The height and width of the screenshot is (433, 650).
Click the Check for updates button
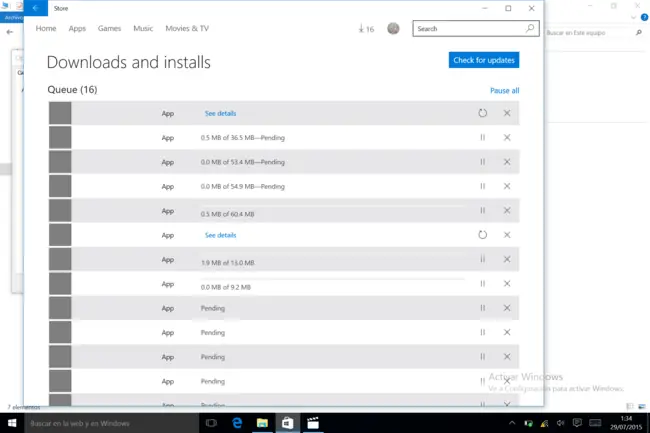484,60
